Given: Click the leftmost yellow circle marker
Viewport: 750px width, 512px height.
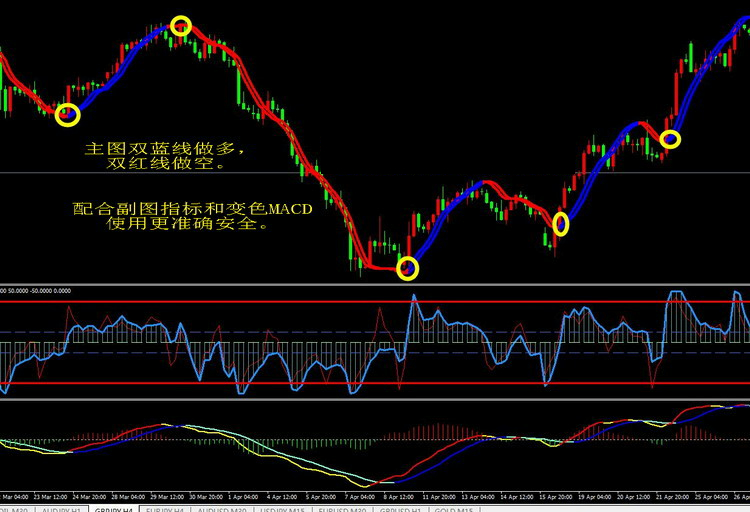Looking at the screenshot, I should [x=67, y=115].
